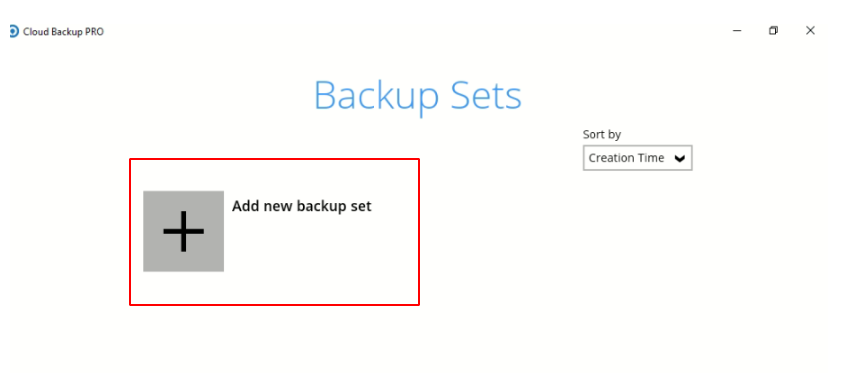Select the black plus sign symbol
Viewport: 841px width, 373px height.
click(x=183, y=231)
